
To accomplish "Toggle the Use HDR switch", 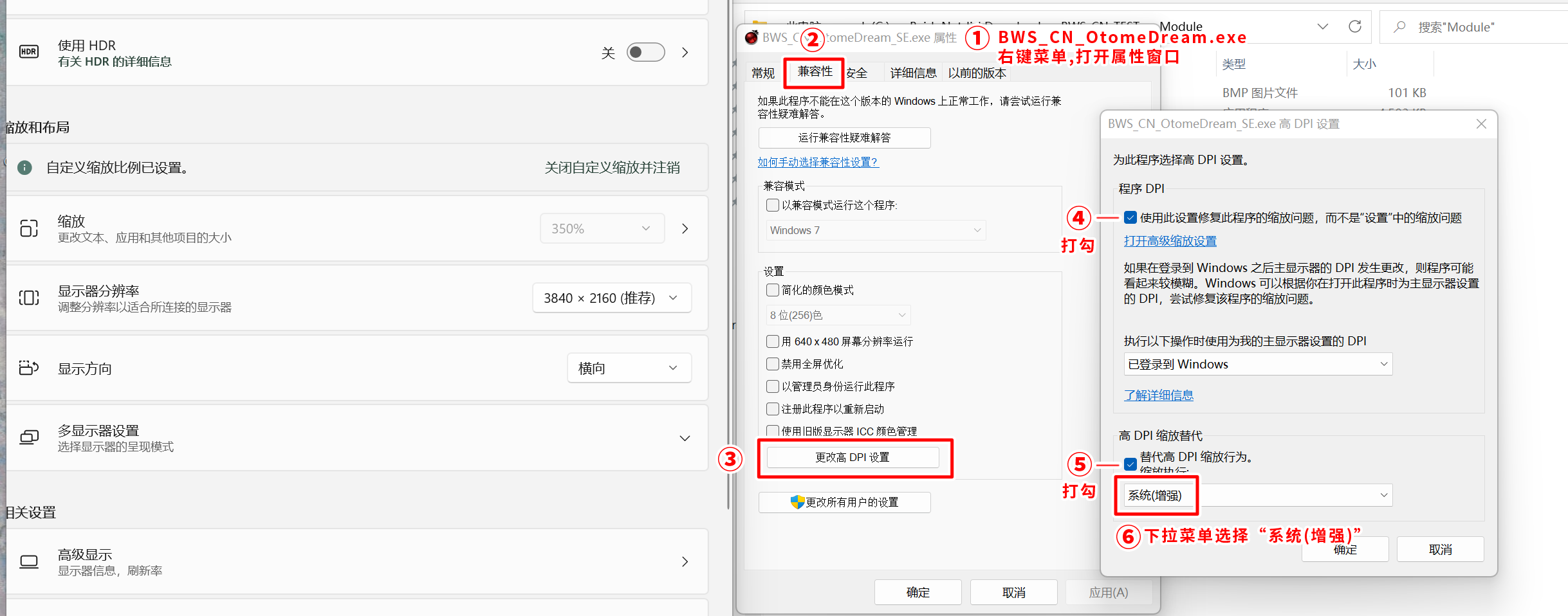I will click(645, 52).
